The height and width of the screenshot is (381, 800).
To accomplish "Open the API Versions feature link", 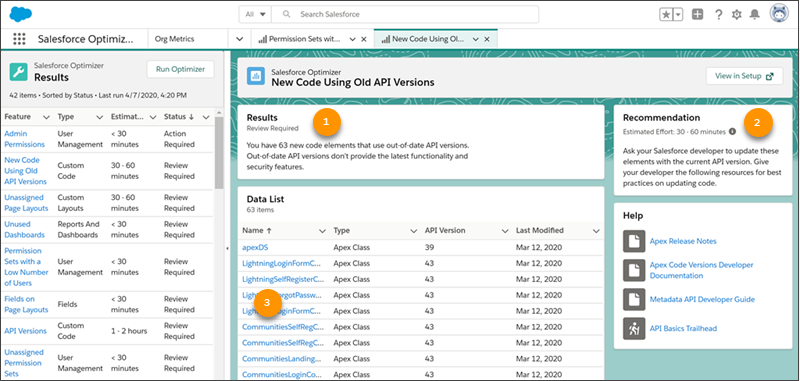I will point(26,331).
